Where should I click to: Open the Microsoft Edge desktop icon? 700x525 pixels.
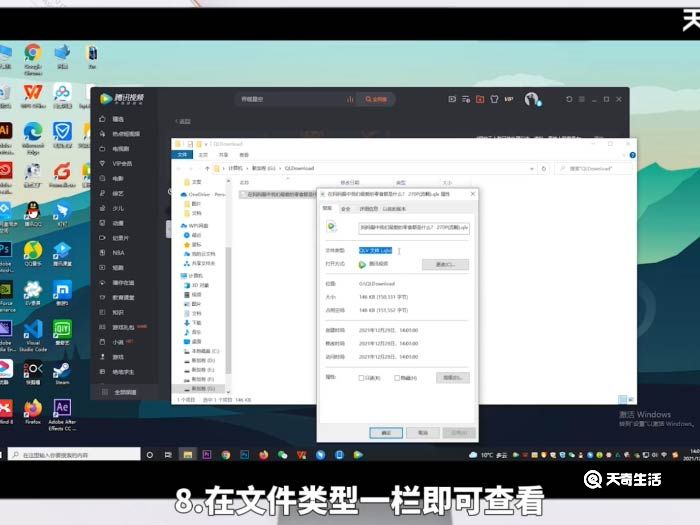[33, 138]
